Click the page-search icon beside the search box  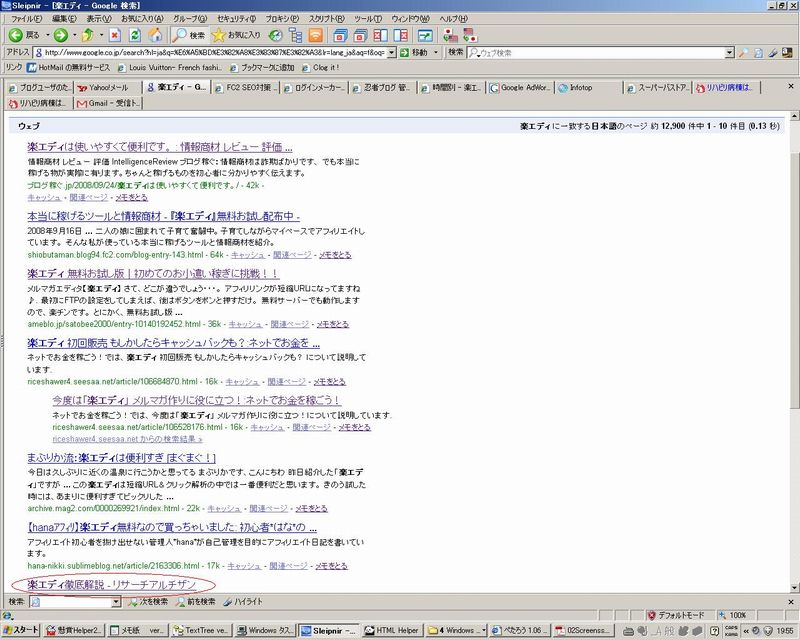coord(759,53)
